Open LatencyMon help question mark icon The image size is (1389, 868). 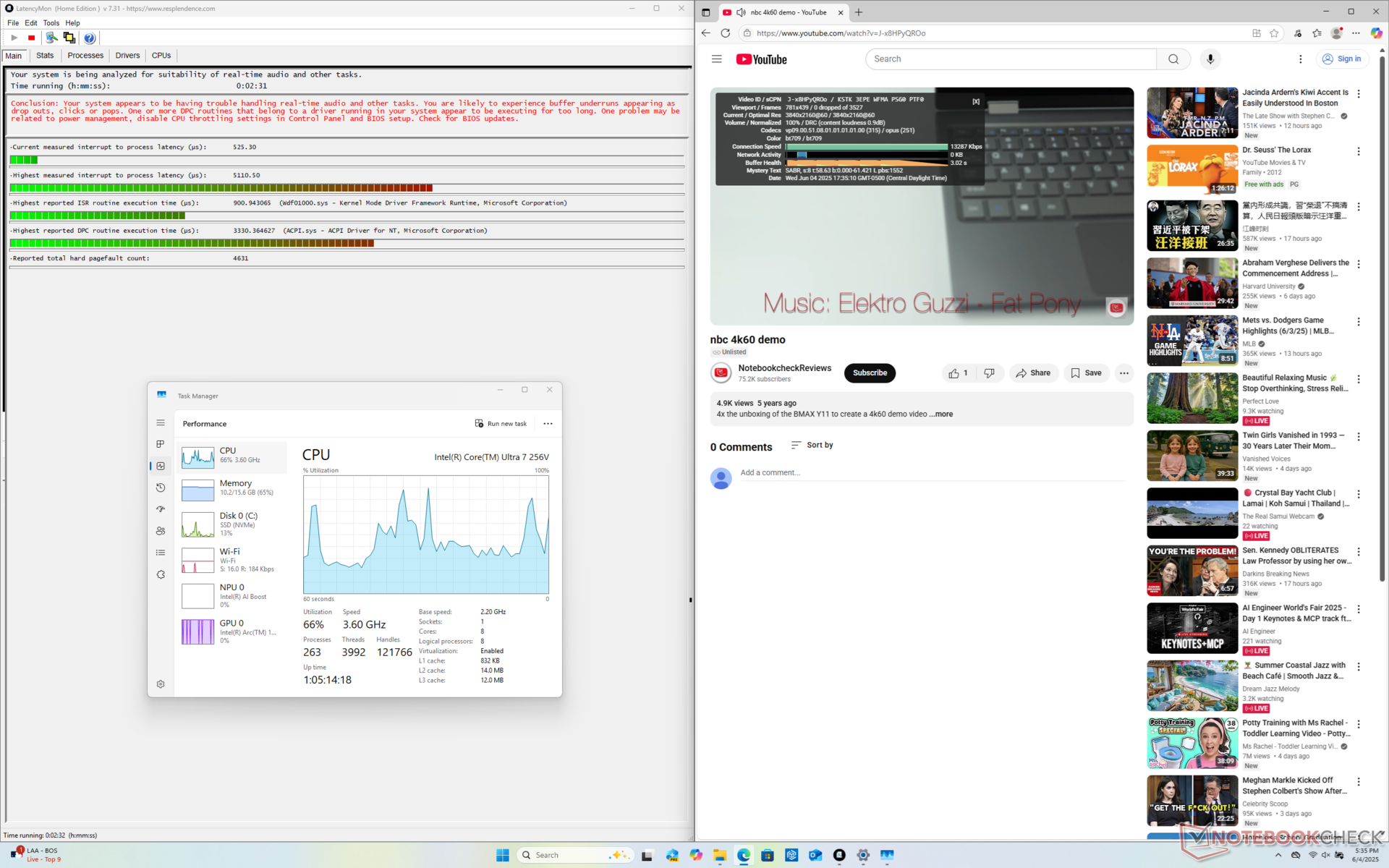(89, 38)
